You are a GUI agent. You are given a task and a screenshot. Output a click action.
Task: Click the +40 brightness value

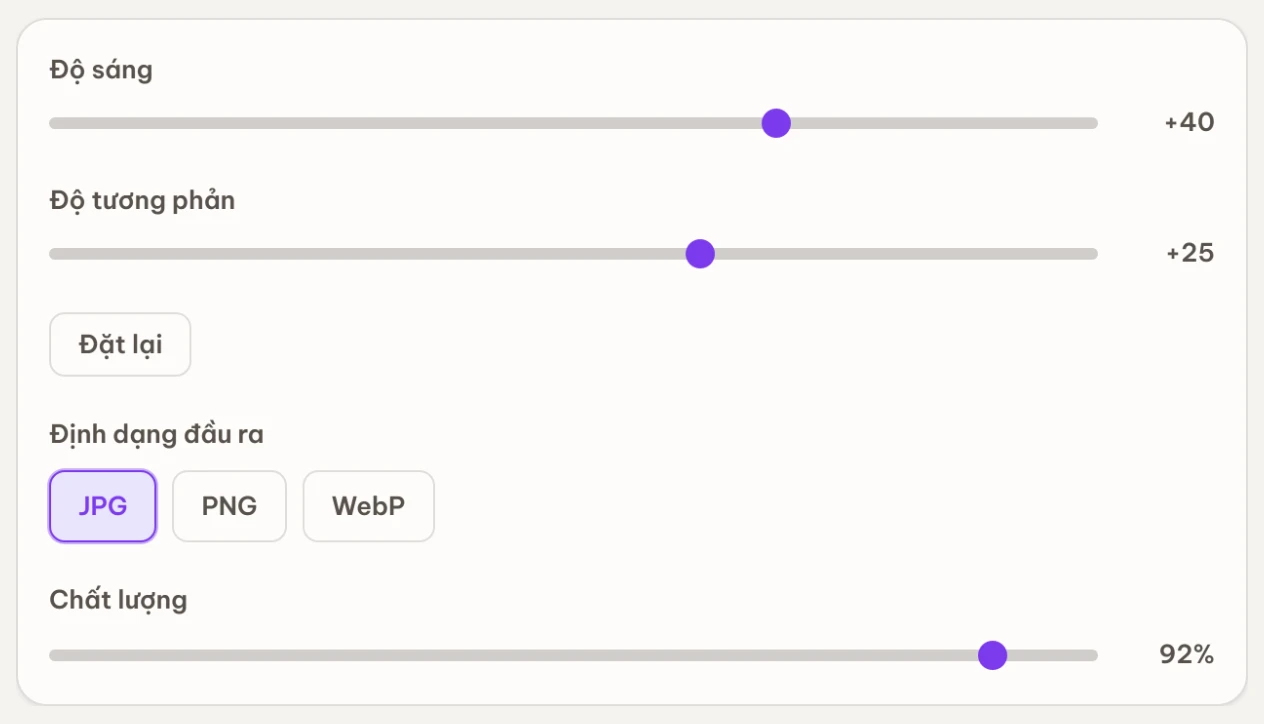point(1189,122)
